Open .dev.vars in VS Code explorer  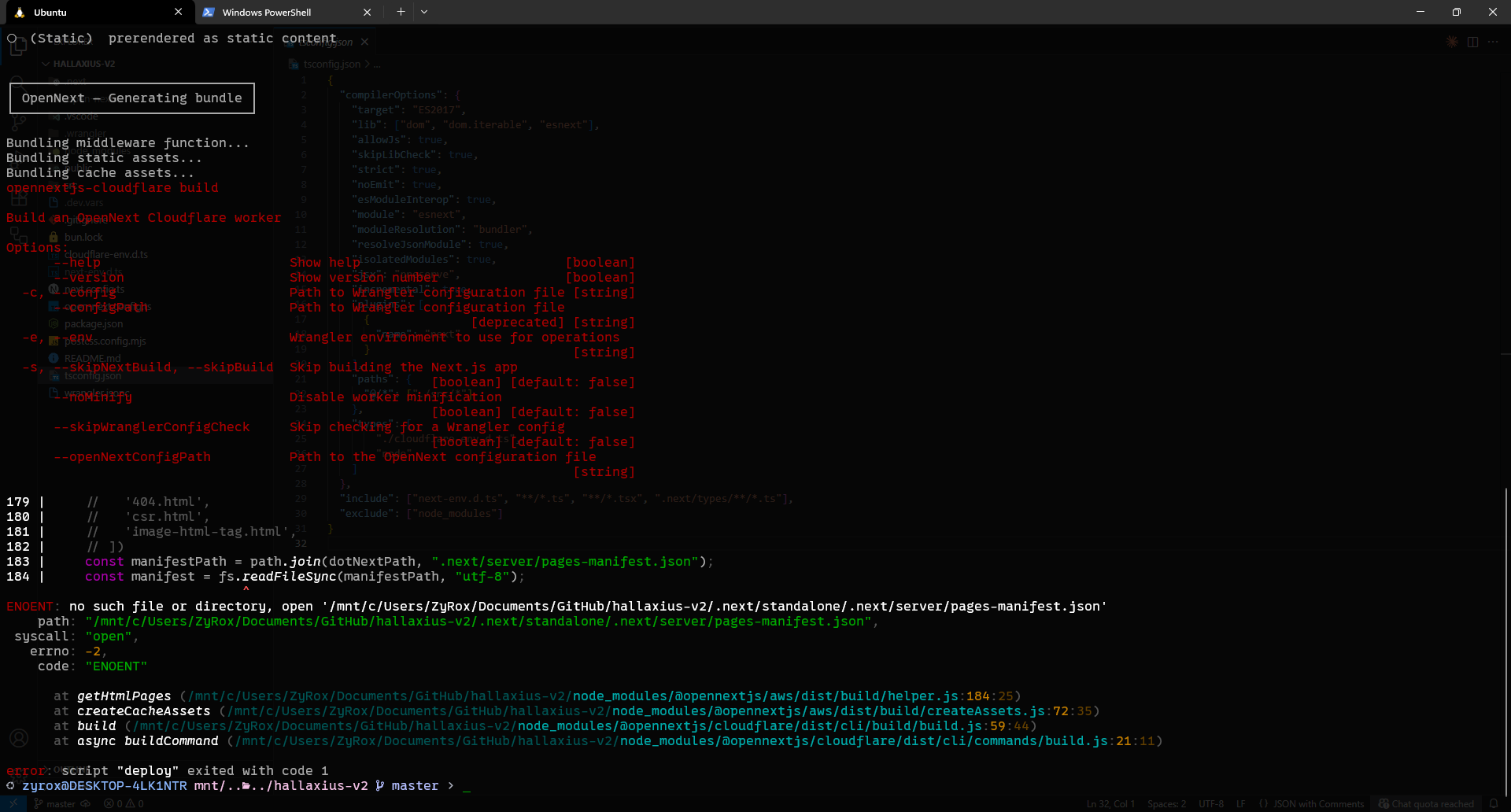[x=83, y=202]
